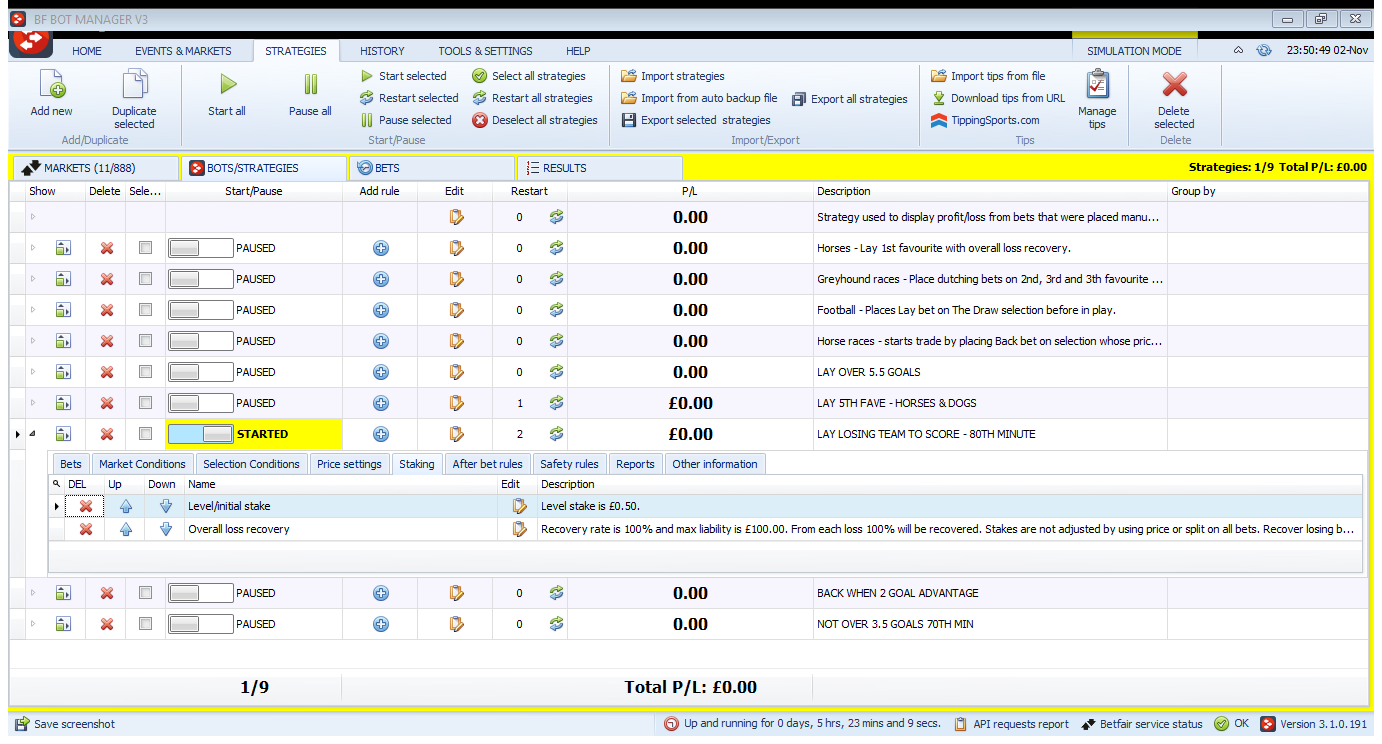Click Show icon for Greyhound races strategy
Image resolution: width=1382 pixels, height=744 pixels.
[x=63, y=279]
